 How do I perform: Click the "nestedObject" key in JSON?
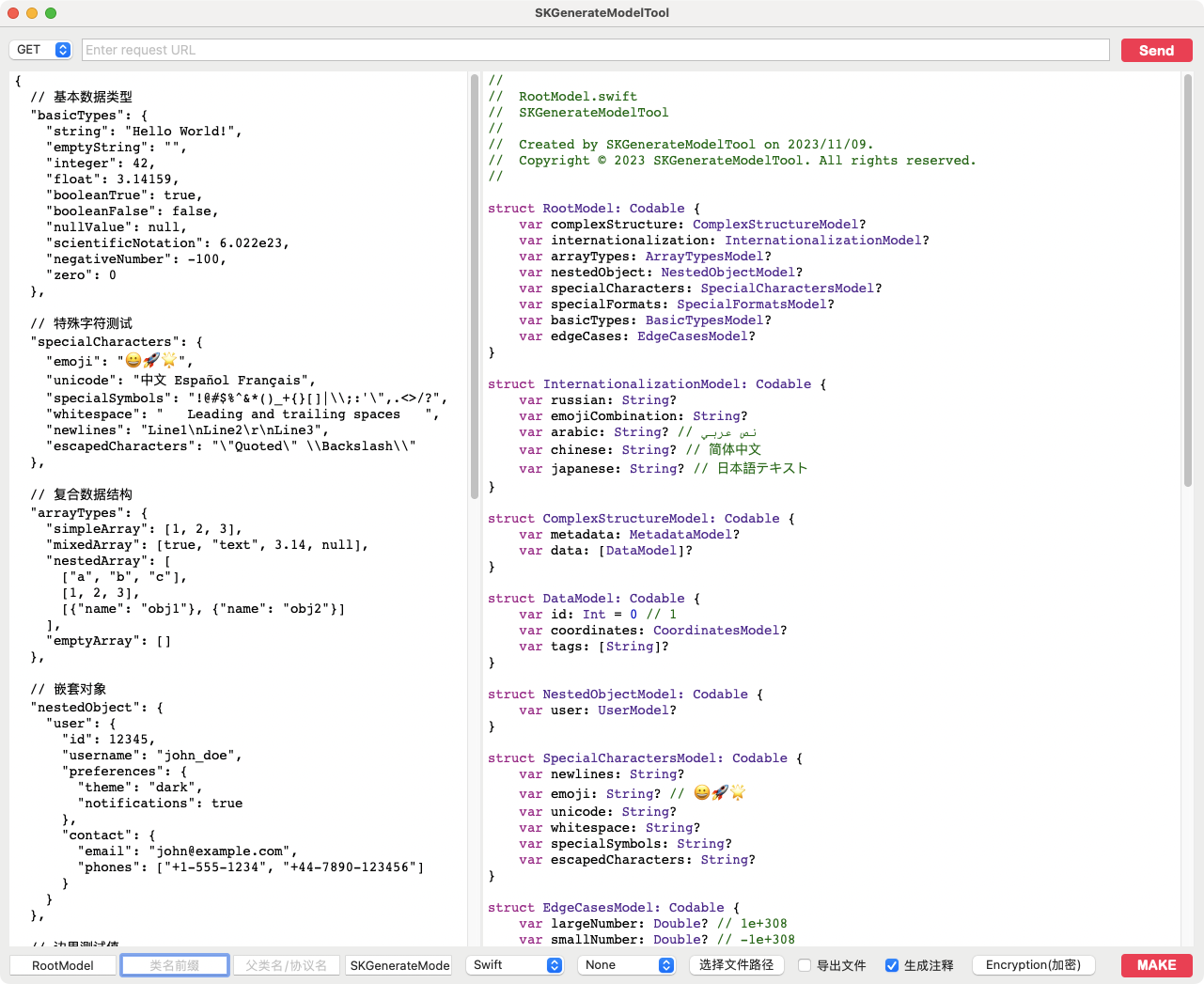[85, 708]
